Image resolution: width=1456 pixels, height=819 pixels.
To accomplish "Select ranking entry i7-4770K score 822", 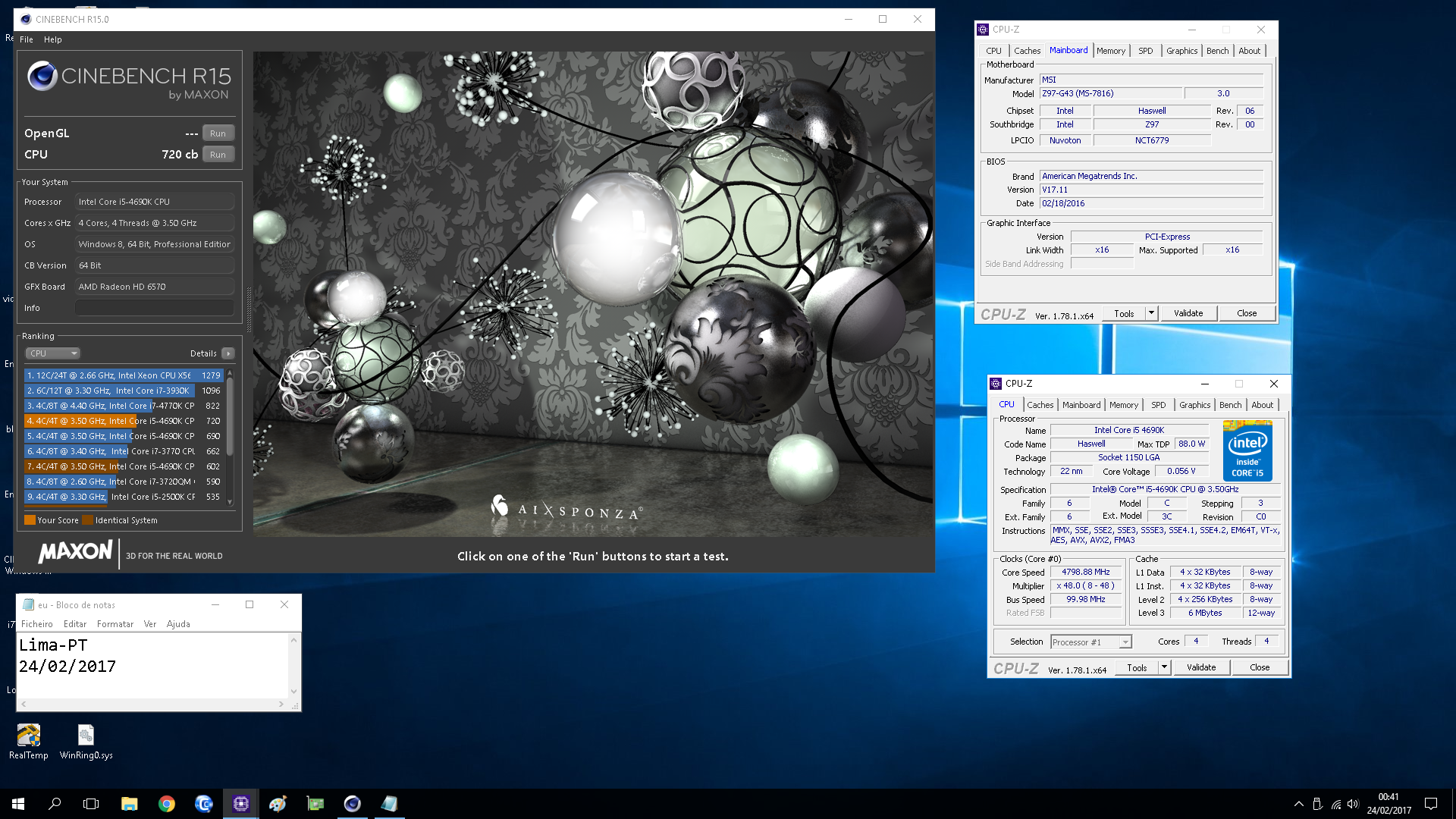I will [124, 406].
